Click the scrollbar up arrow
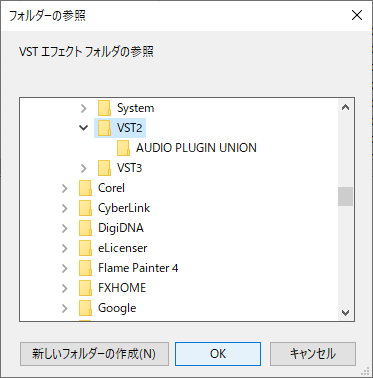Image resolution: width=373 pixels, height=378 pixels. pos(346,107)
